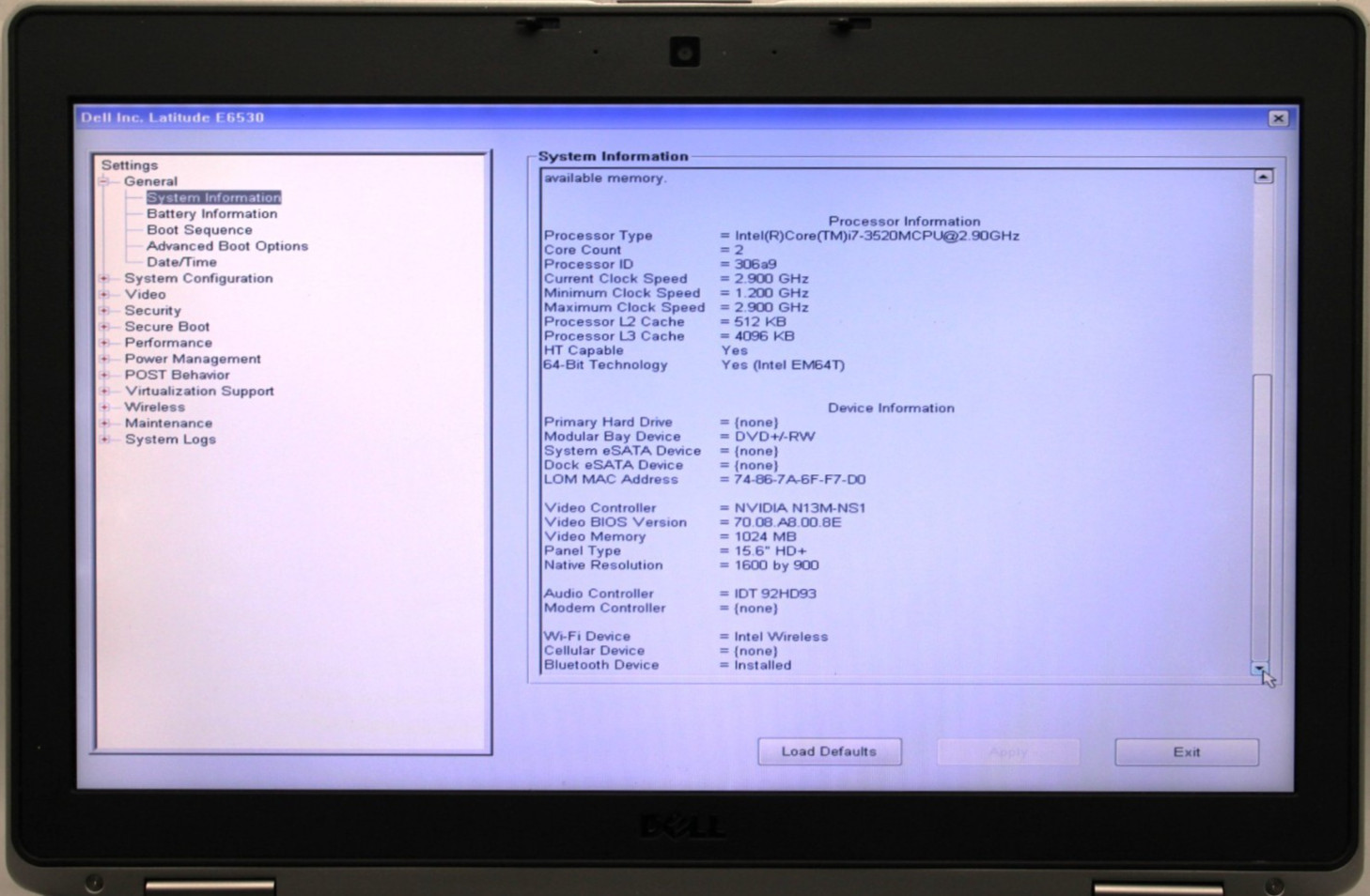The width and height of the screenshot is (1370, 896).
Task: Click the Processor L3 Cache label
Action: tap(614, 336)
